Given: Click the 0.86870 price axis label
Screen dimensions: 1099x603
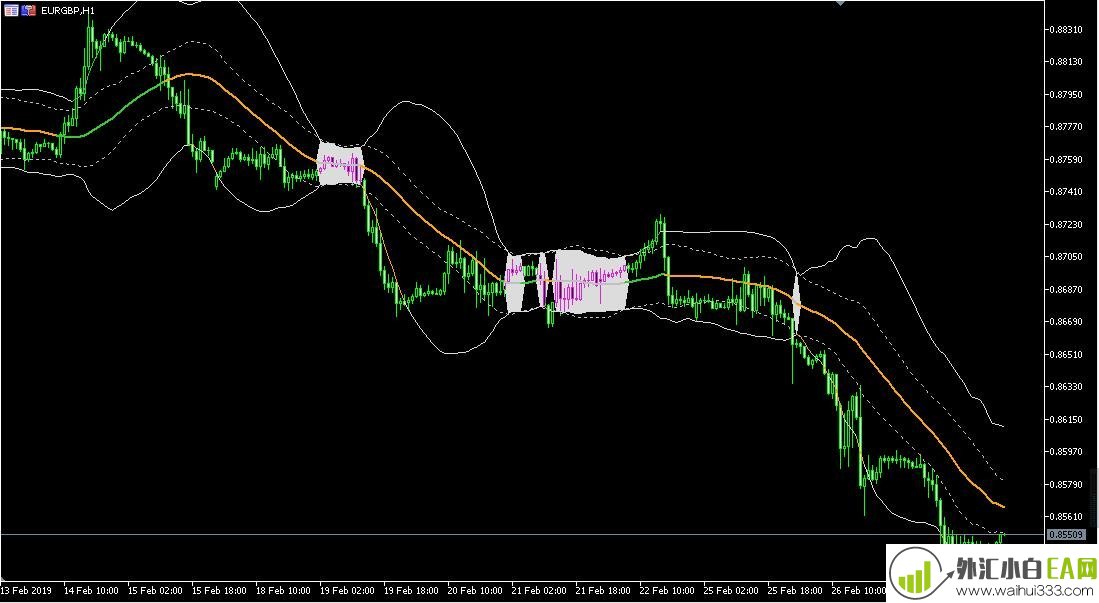Looking at the screenshot, I should click(1066, 289).
